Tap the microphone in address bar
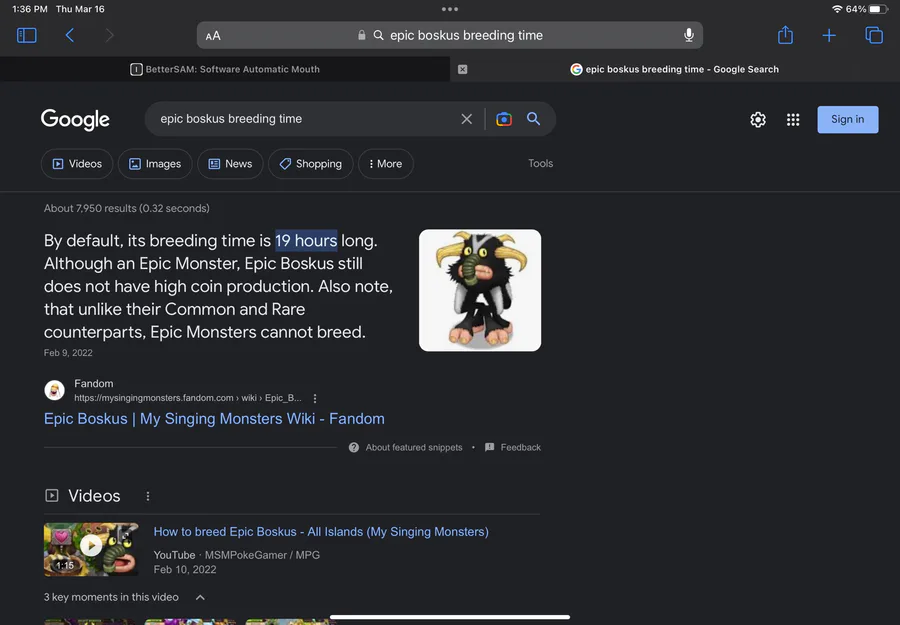 (689, 36)
